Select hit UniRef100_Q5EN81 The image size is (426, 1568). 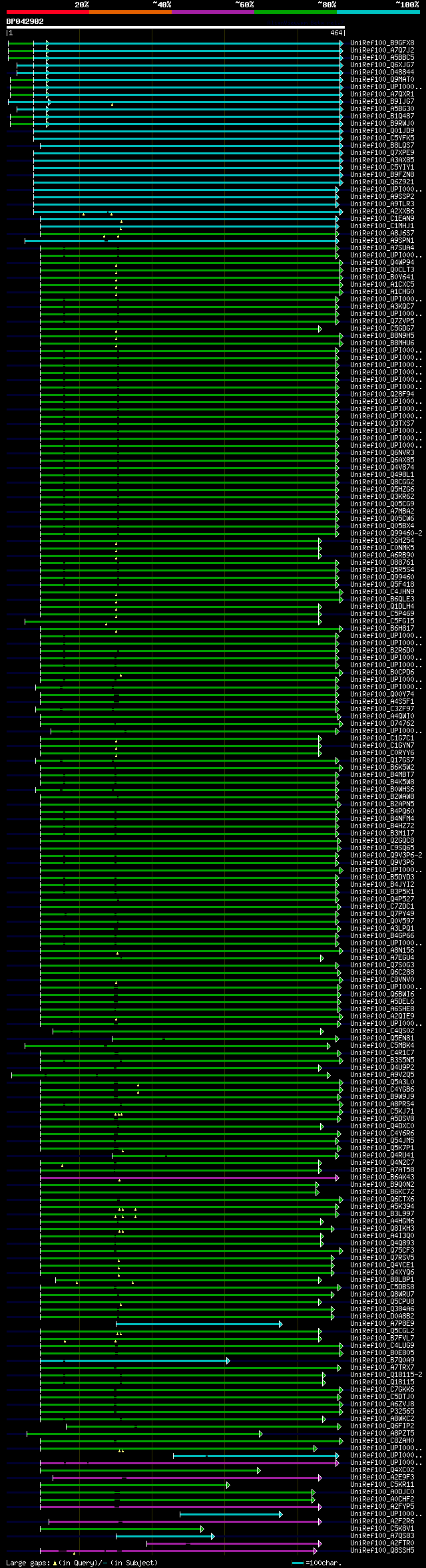[x=382, y=1038]
